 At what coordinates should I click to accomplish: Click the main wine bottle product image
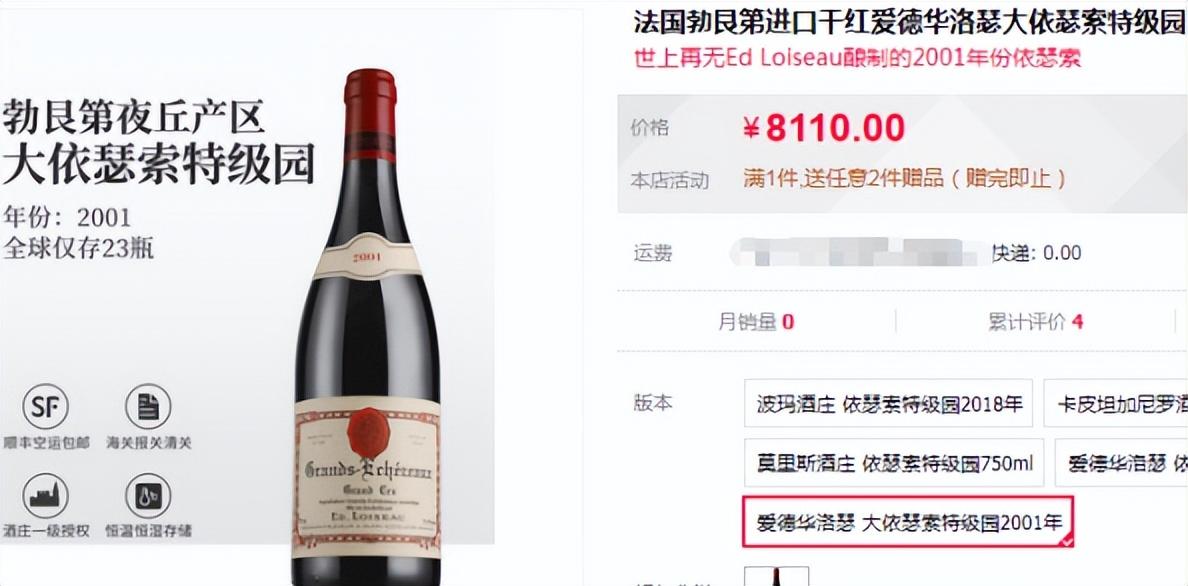pyautogui.click(x=367, y=327)
